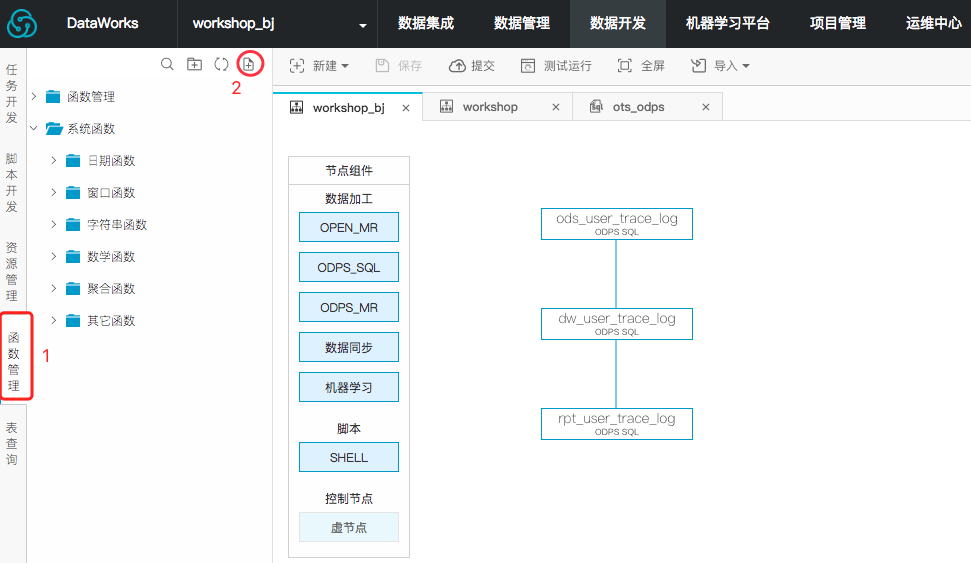Expand the 数学函数 folder

click(x=54, y=256)
